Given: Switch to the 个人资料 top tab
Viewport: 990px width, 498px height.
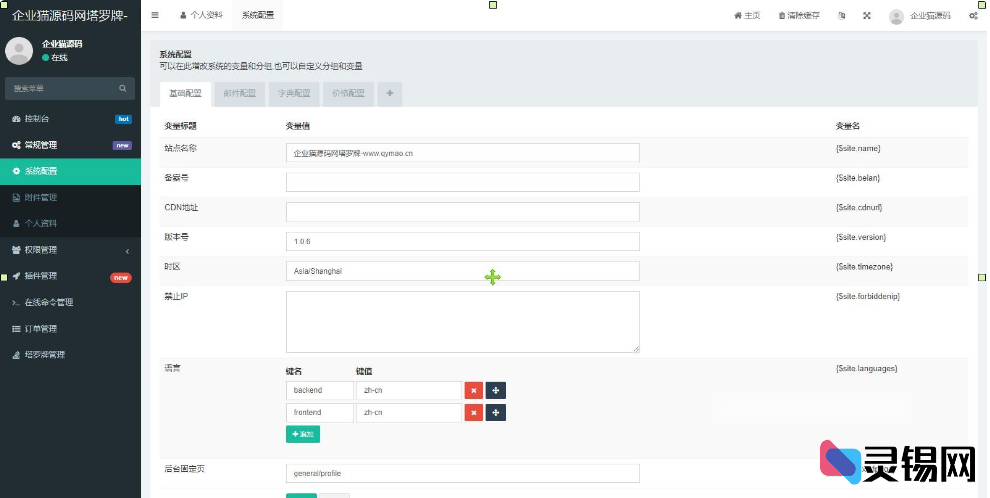Looking at the screenshot, I should (201, 15).
